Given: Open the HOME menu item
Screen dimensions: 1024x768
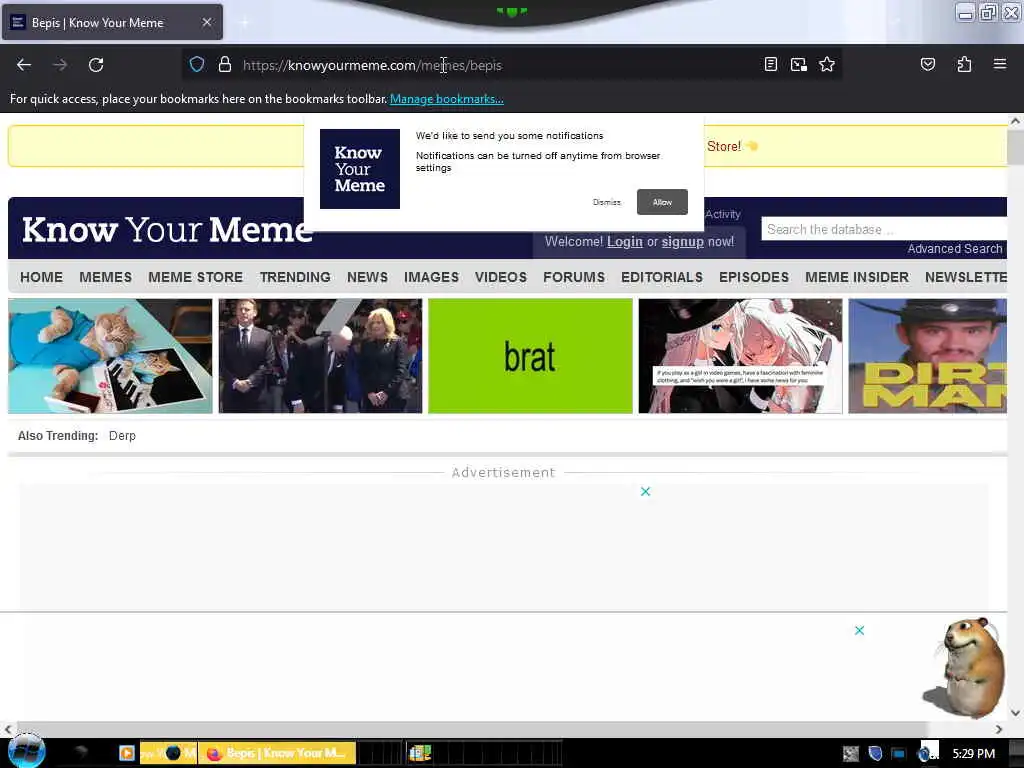Looking at the screenshot, I should pyautogui.click(x=42, y=277).
